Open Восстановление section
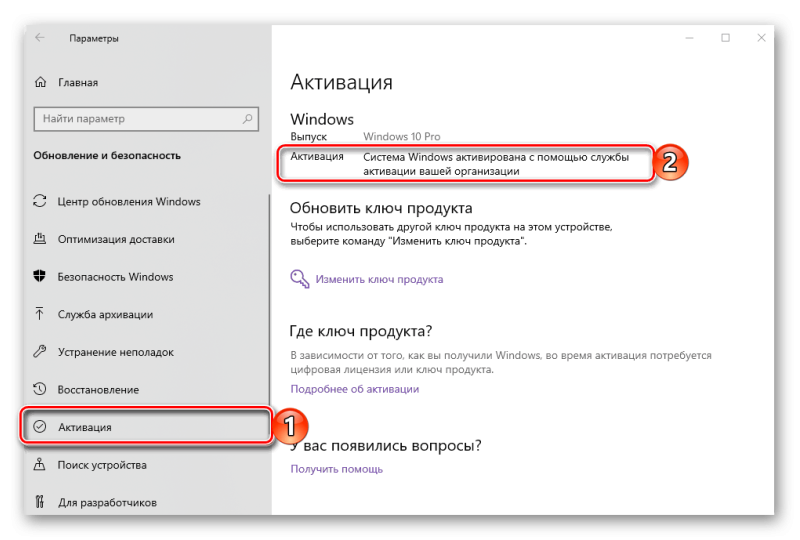Viewport: 800px width, 540px height. [x=98, y=390]
